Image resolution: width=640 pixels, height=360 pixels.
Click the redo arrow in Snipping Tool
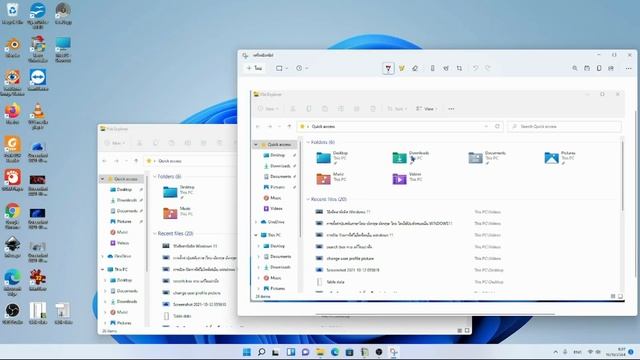coord(488,68)
